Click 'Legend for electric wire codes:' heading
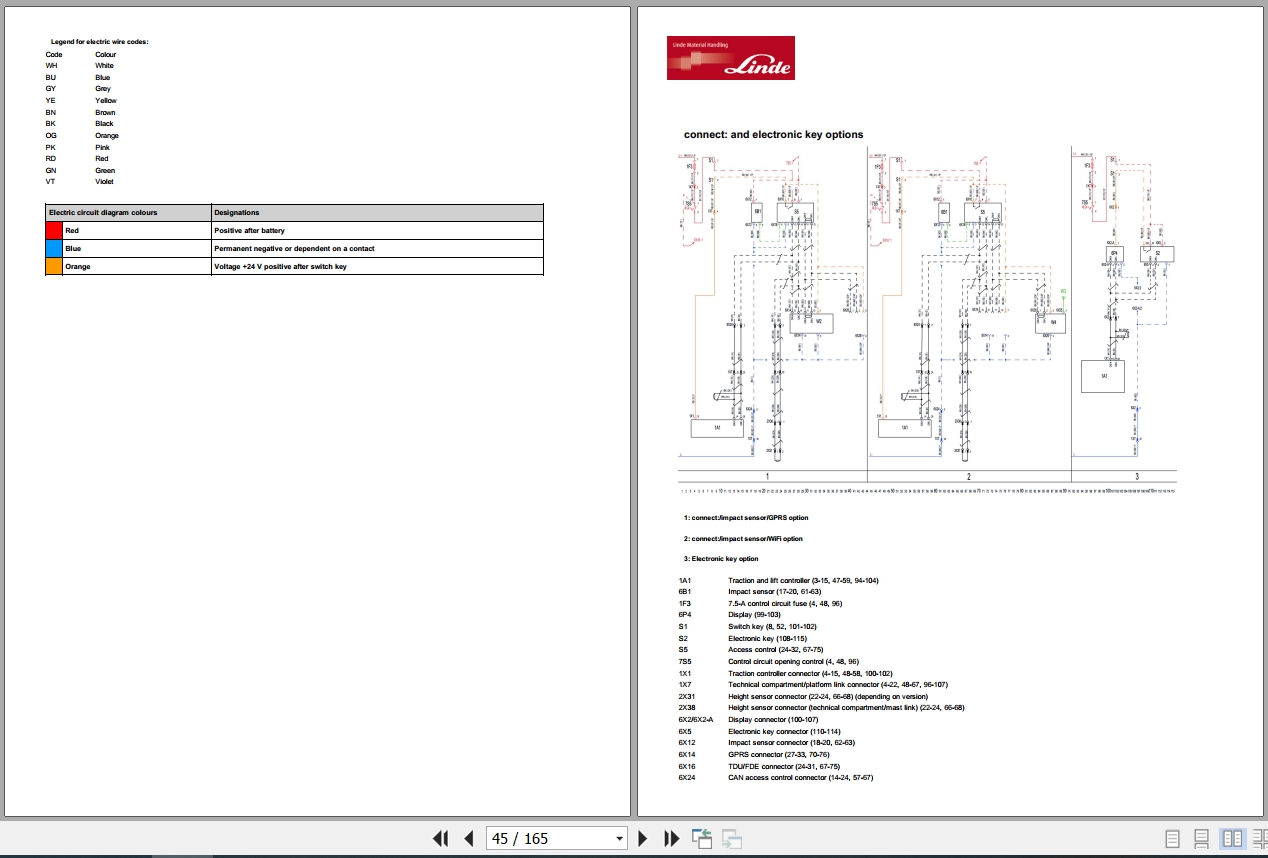 click(x=99, y=42)
